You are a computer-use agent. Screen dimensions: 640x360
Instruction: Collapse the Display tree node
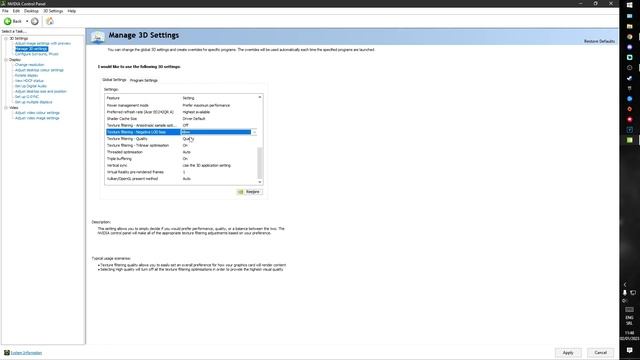[6, 60]
